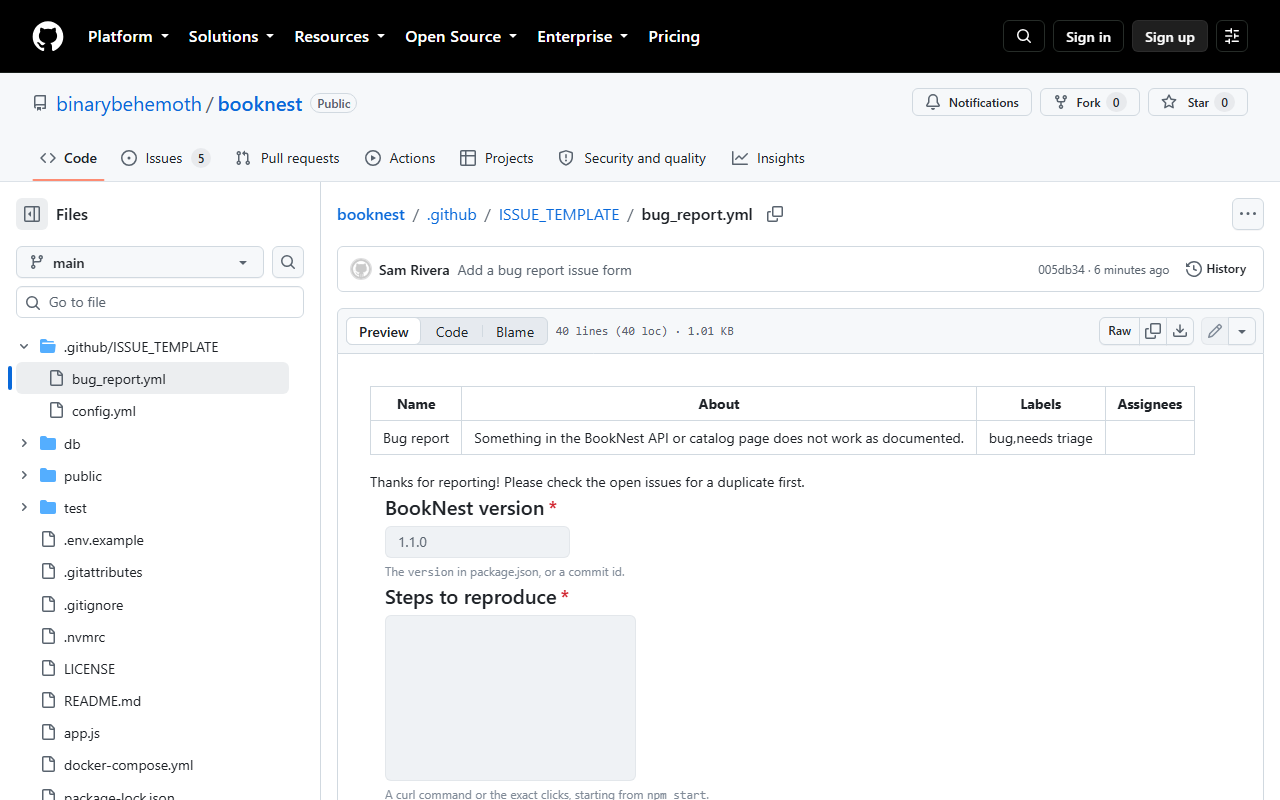Image resolution: width=1280 pixels, height=800 pixels.
Task: Navigate to .github folder breadcrumb
Action: point(452,214)
